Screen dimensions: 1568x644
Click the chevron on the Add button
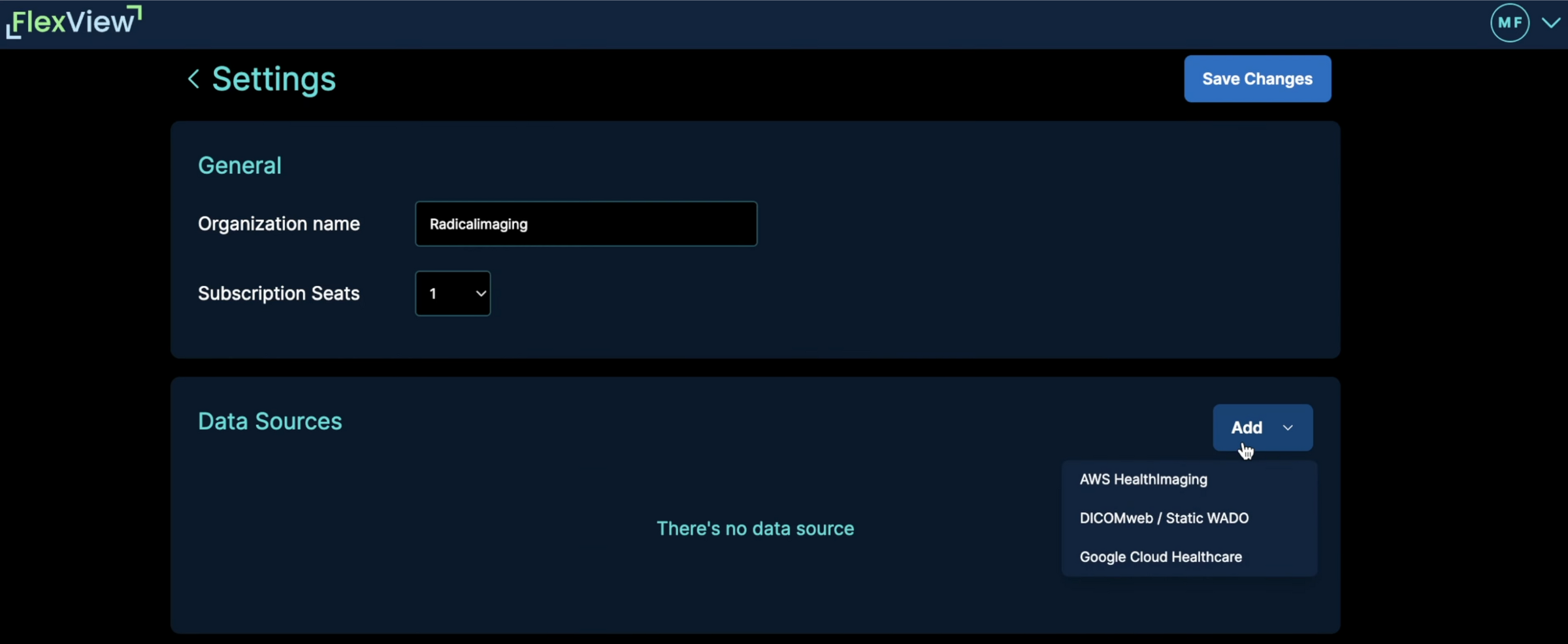pyautogui.click(x=1288, y=428)
